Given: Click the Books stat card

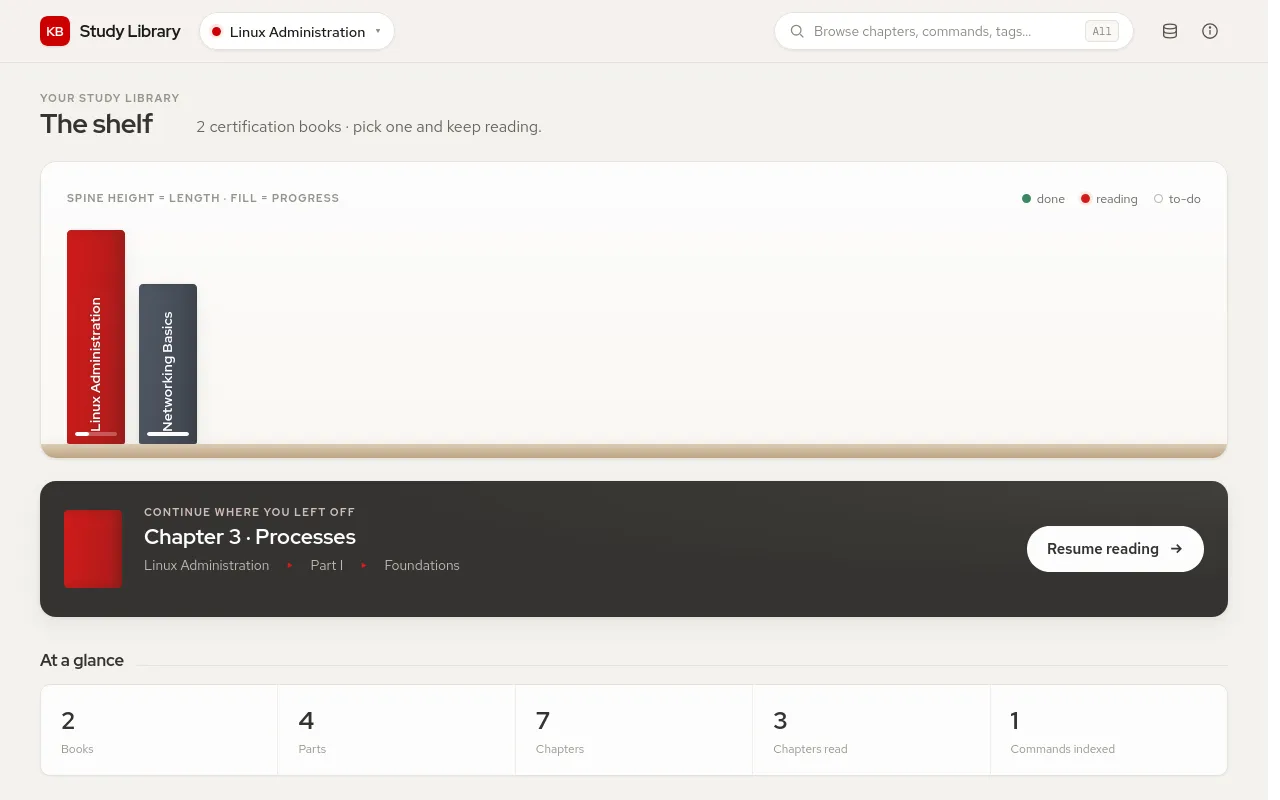Looking at the screenshot, I should (x=159, y=730).
